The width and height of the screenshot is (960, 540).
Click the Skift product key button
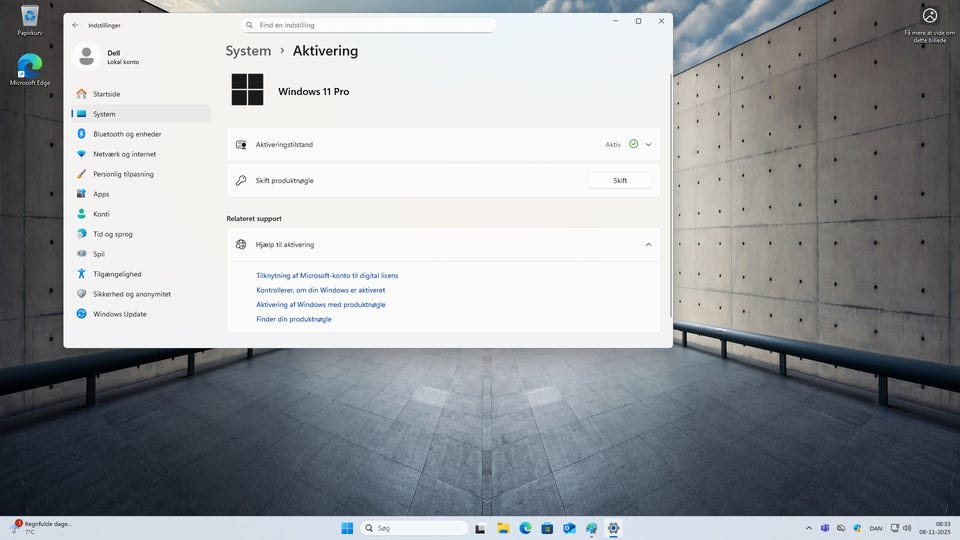(x=619, y=181)
